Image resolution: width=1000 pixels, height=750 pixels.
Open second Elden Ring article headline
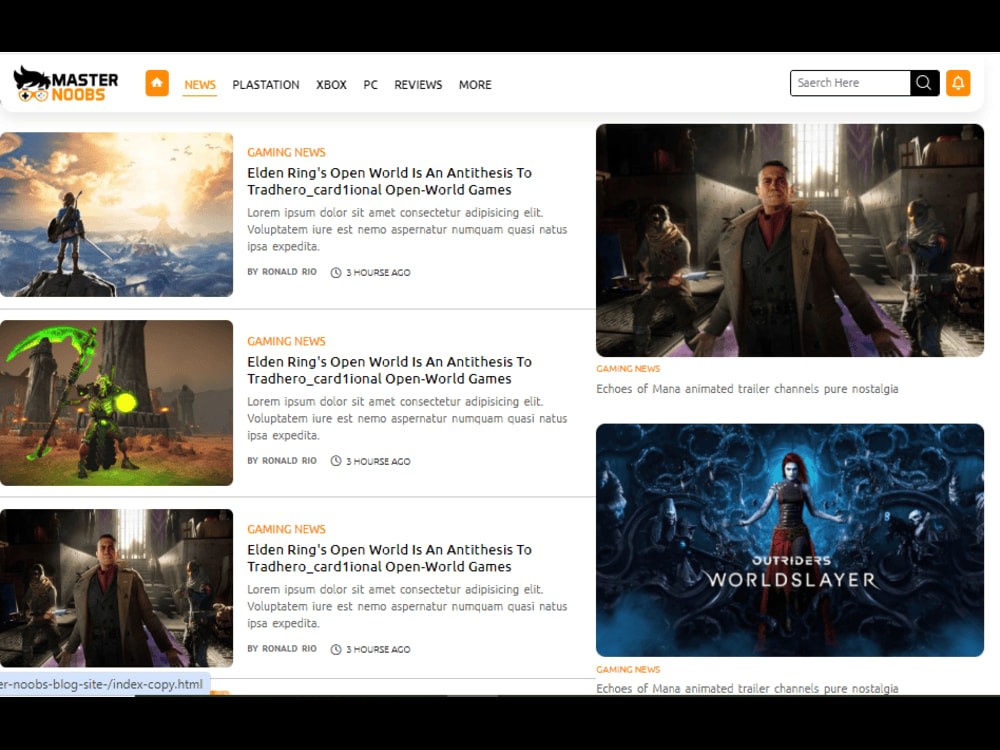tap(389, 370)
